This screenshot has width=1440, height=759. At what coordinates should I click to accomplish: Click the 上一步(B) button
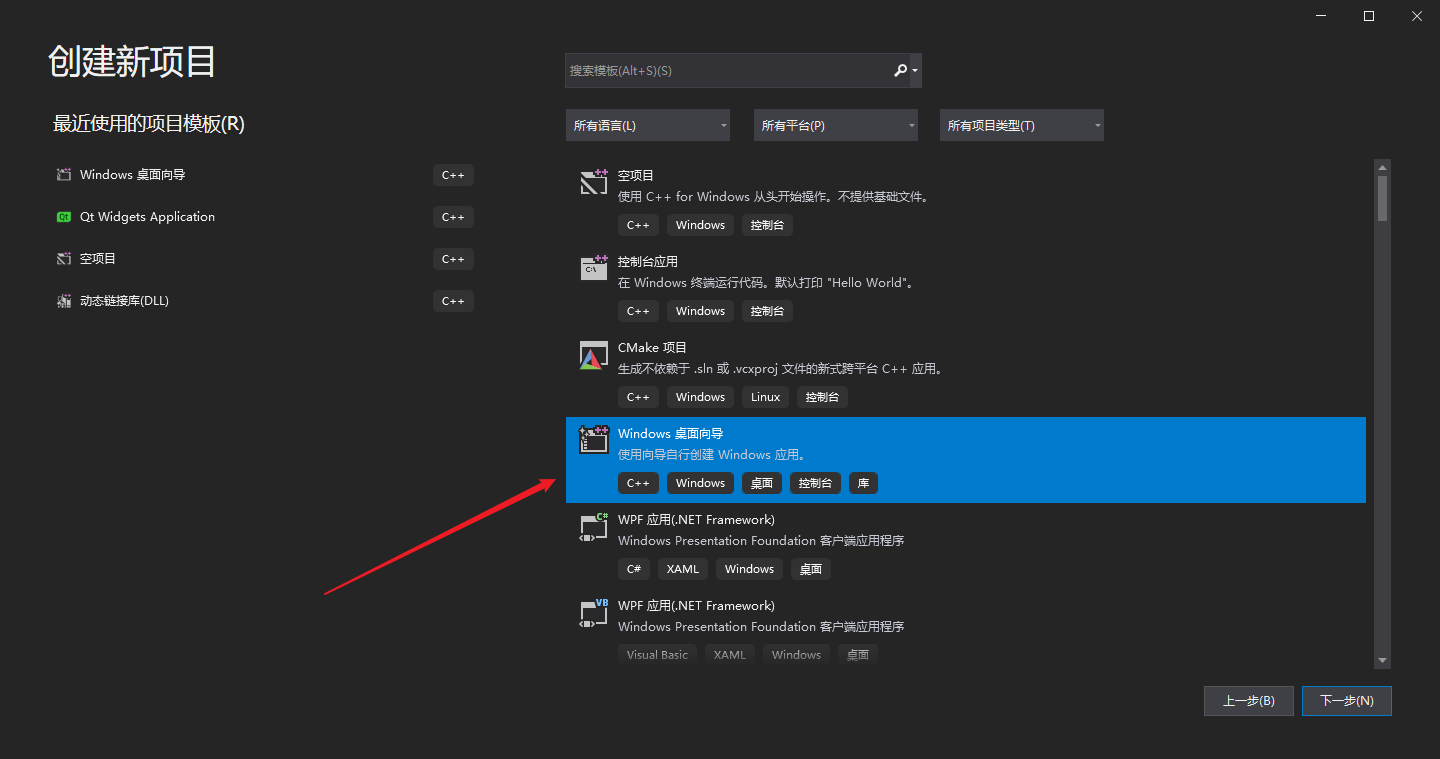point(1249,701)
